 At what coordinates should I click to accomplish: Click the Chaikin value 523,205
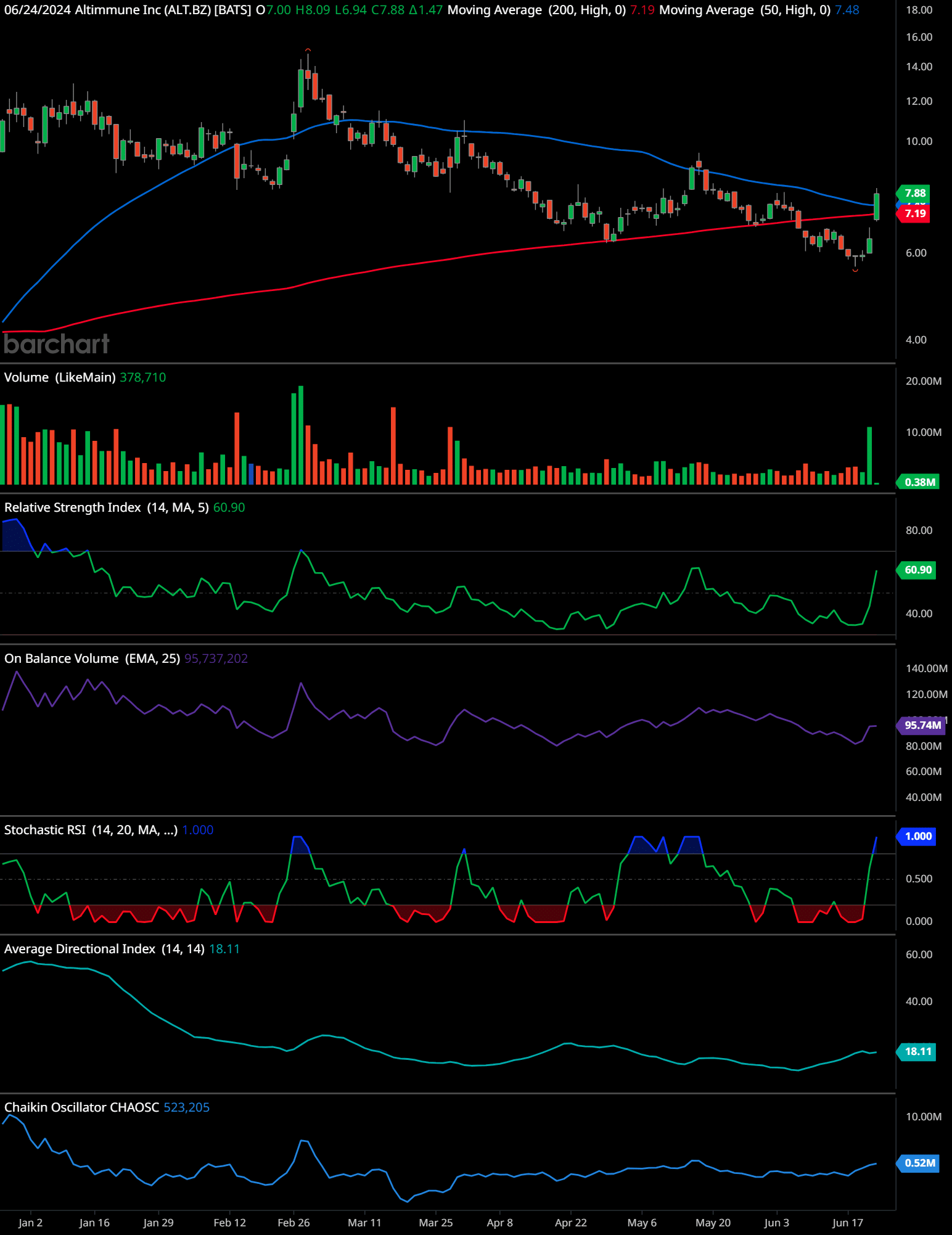187,1107
